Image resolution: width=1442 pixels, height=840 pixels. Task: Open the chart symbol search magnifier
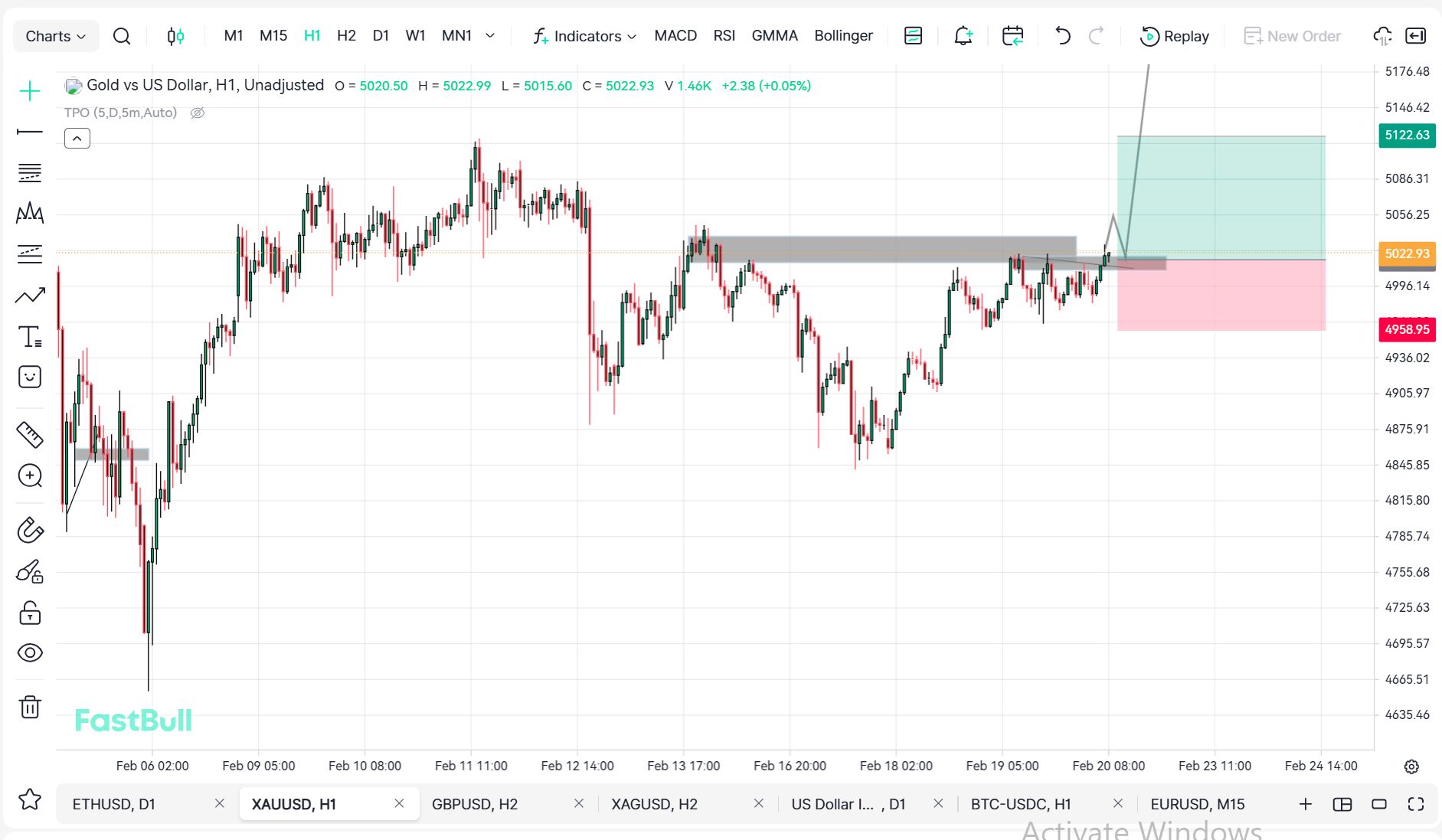[x=122, y=36]
